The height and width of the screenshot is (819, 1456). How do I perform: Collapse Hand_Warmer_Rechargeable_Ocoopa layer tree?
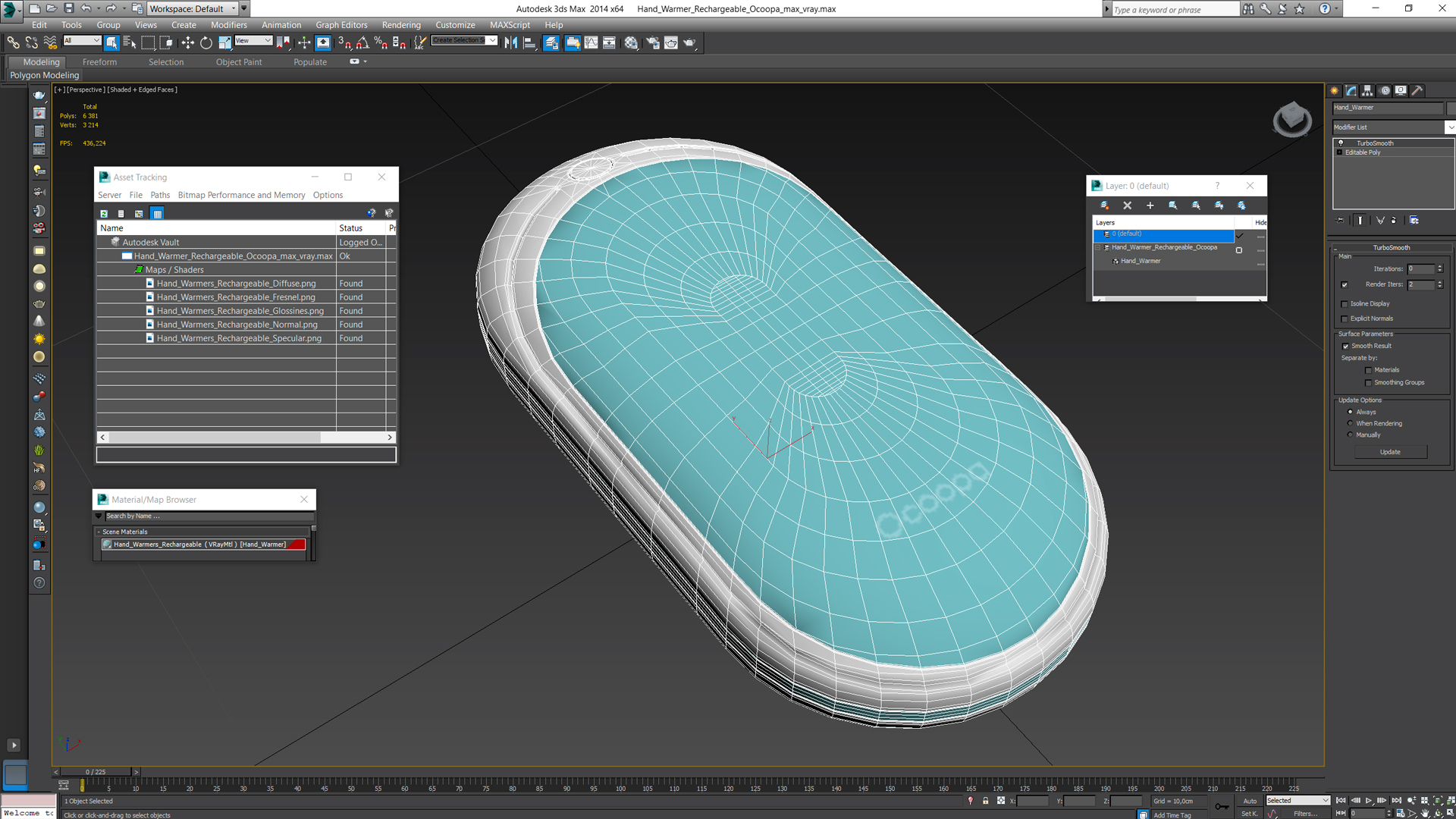(x=1097, y=247)
